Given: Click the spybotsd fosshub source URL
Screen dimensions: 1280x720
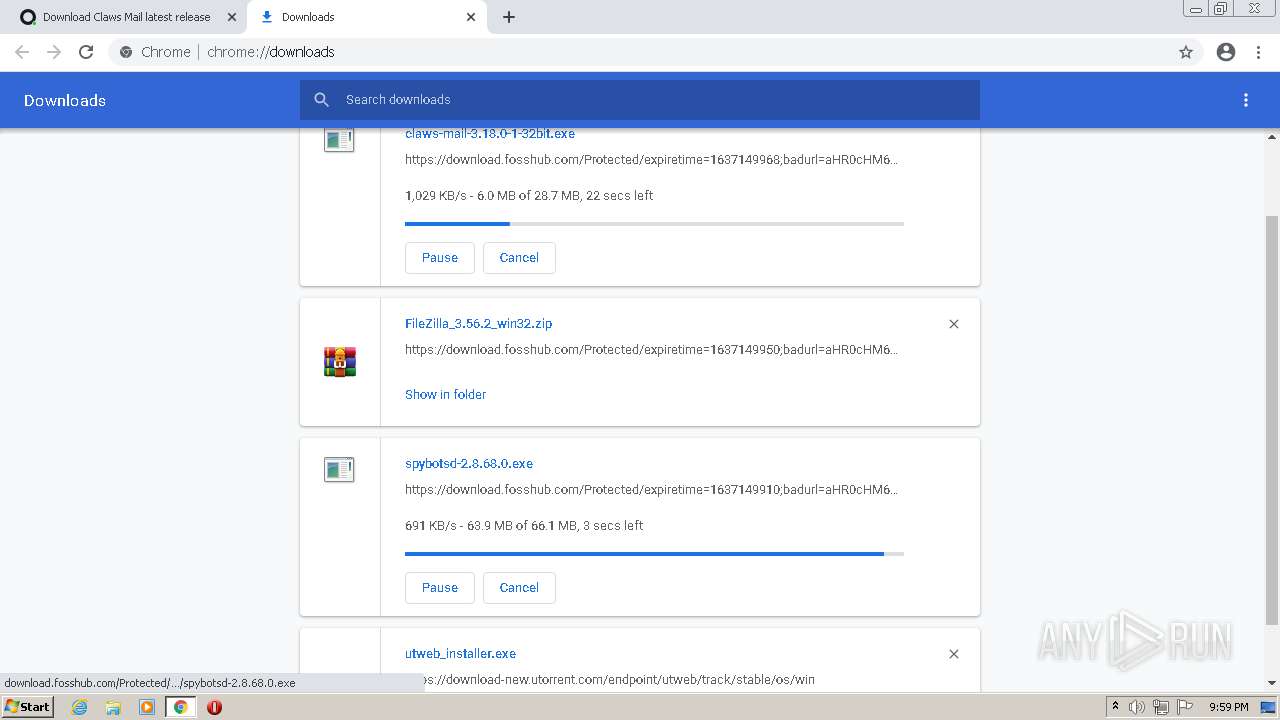Looking at the screenshot, I should coord(651,489).
